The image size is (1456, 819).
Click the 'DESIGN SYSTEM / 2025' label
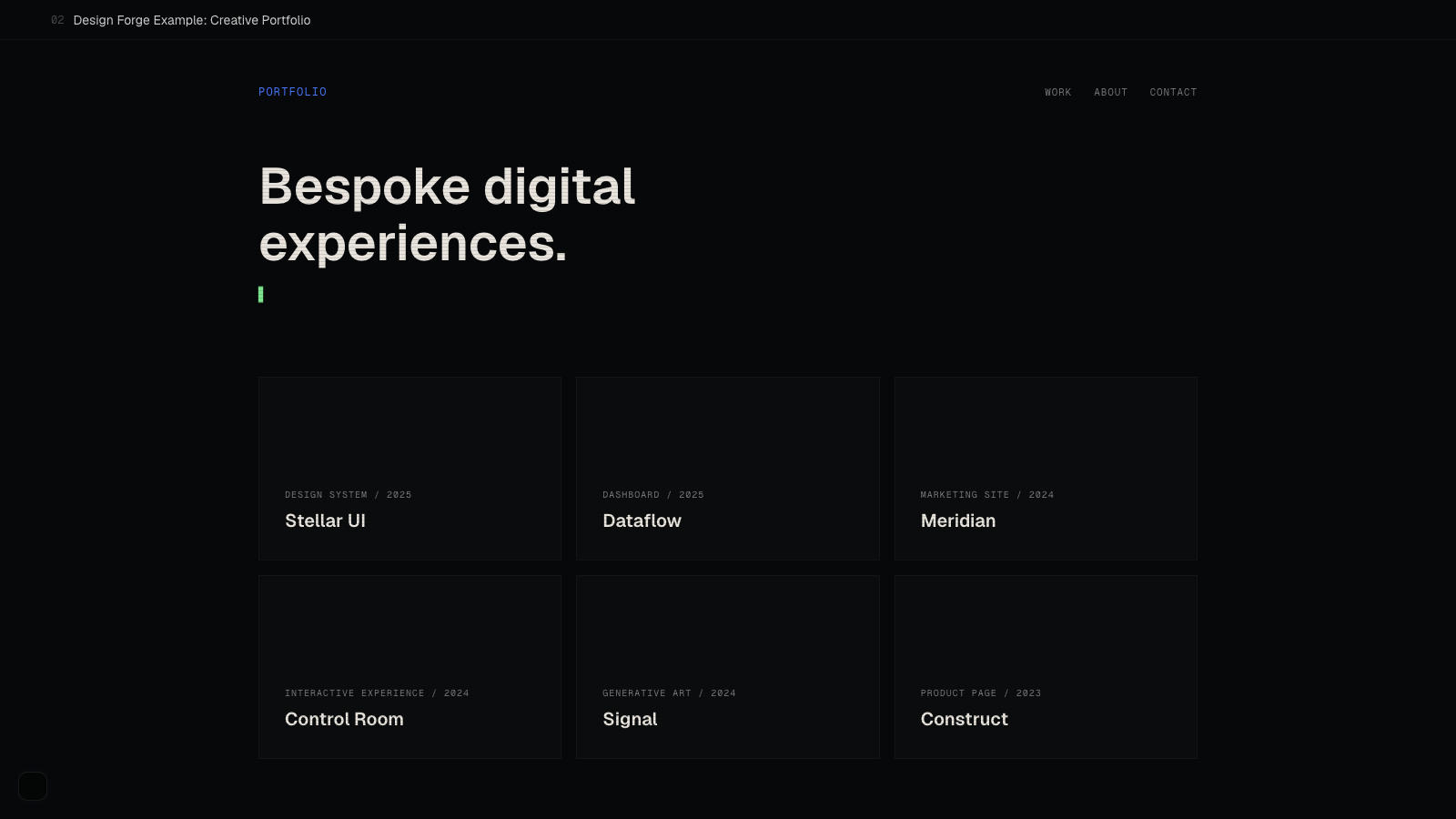point(348,495)
